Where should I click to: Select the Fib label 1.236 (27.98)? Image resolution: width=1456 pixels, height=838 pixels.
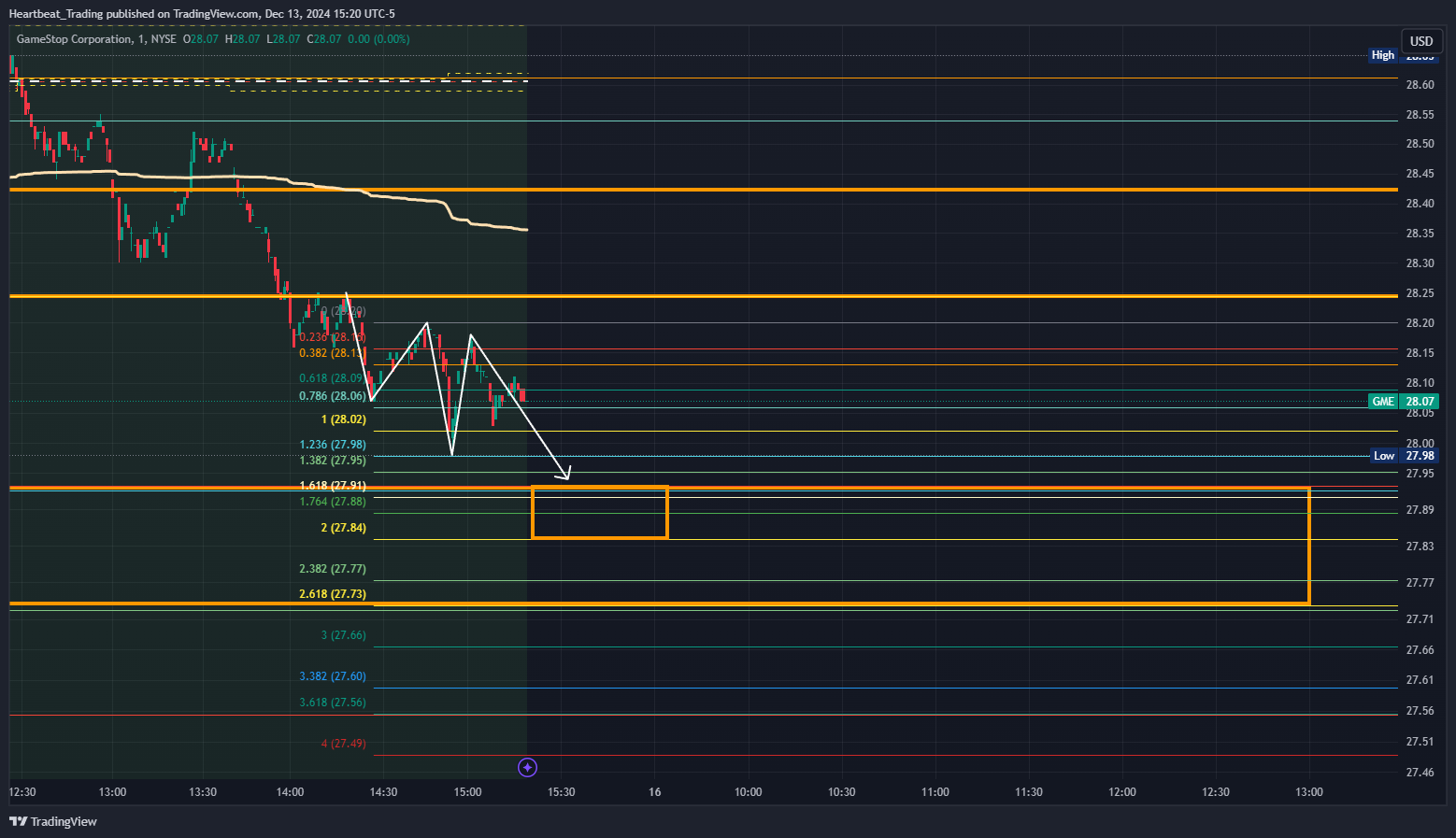coord(333,445)
